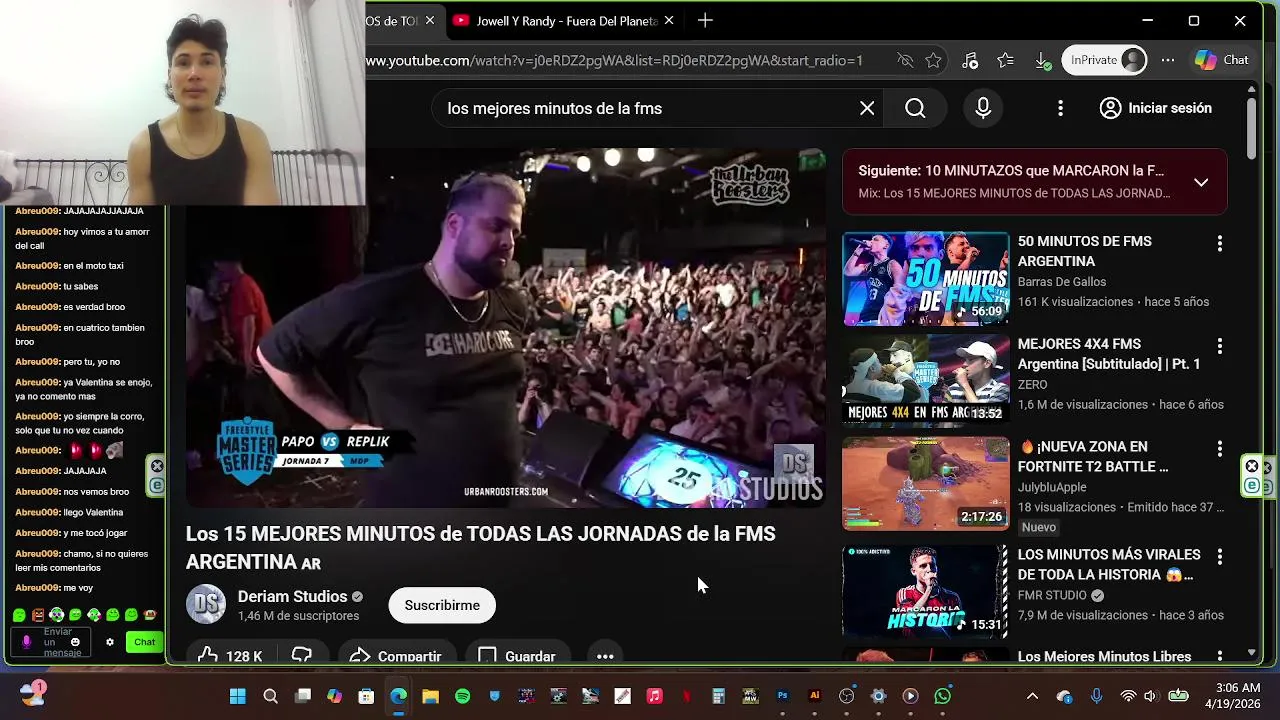The height and width of the screenshot is (720, 1280).
Task: Click the purple microphone in chat input
Action: pyautogui.click(x=27, y=642)
